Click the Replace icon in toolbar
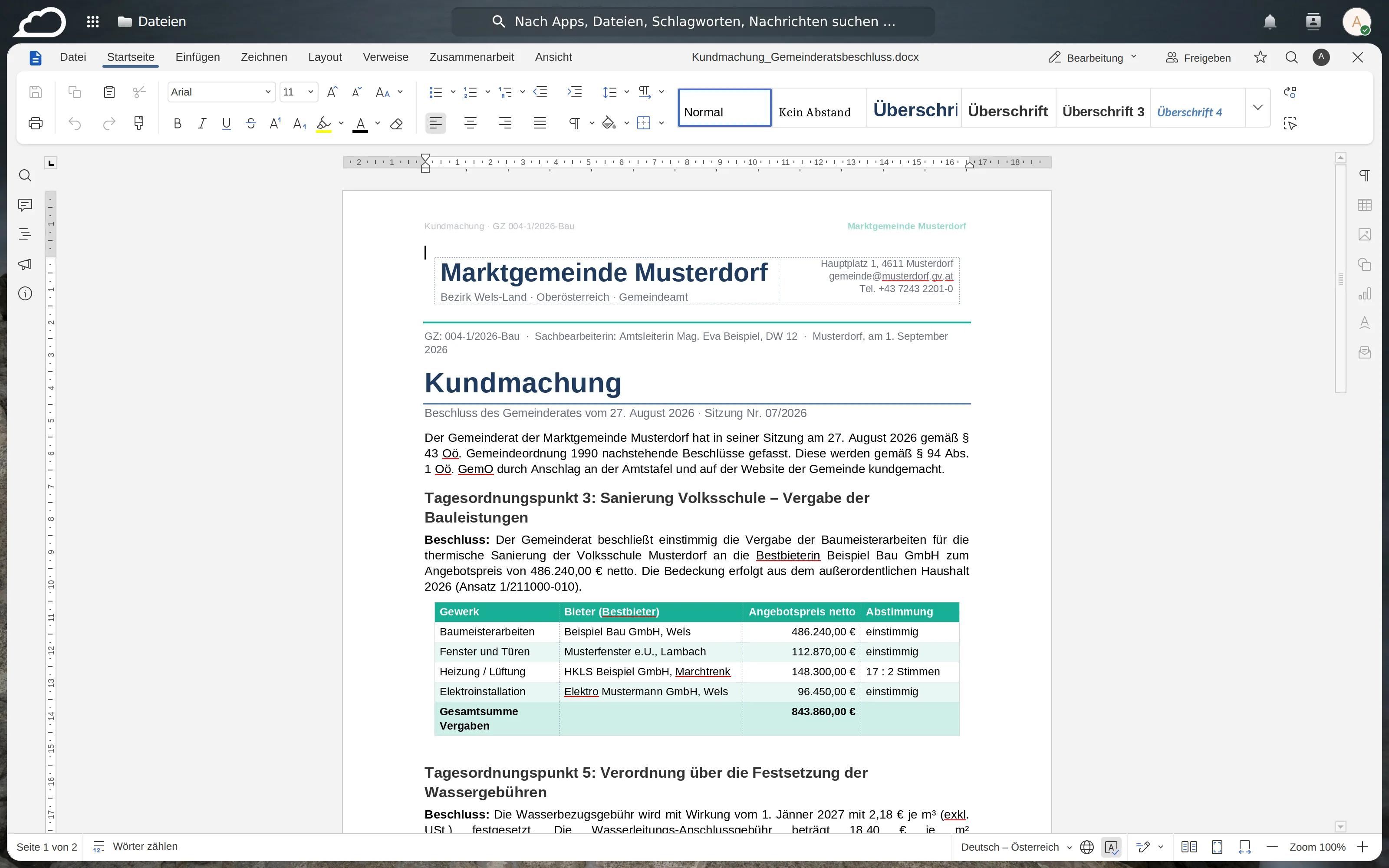This screenshot has width=1389, height=868. point(1290,92)
